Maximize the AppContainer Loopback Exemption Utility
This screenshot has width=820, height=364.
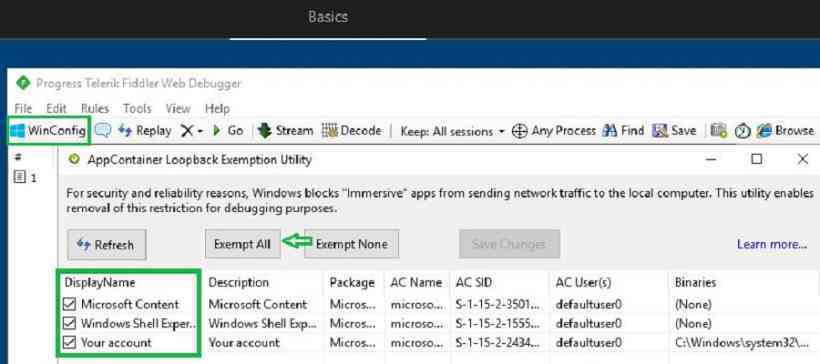[x=756, y=159]
